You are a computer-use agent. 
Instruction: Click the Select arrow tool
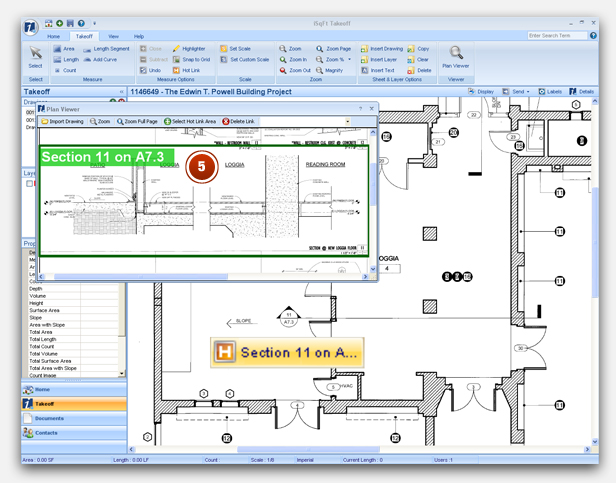[35, 57]
